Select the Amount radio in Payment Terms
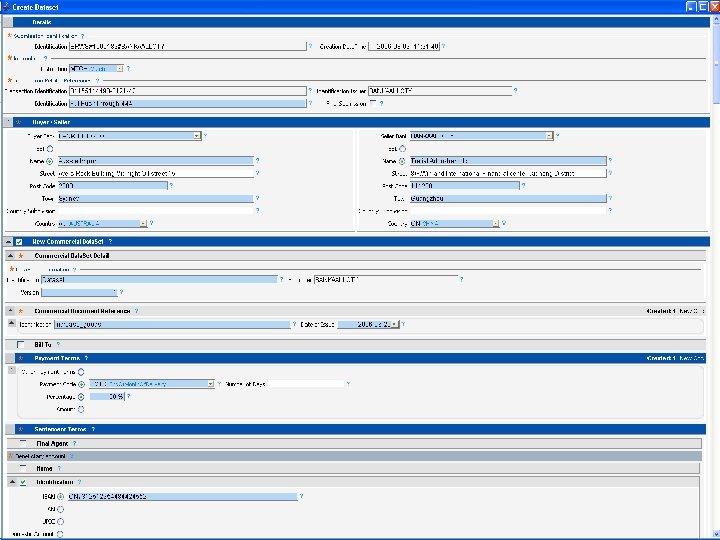Viewport: 720px width, 540px height. pos(81,409)
